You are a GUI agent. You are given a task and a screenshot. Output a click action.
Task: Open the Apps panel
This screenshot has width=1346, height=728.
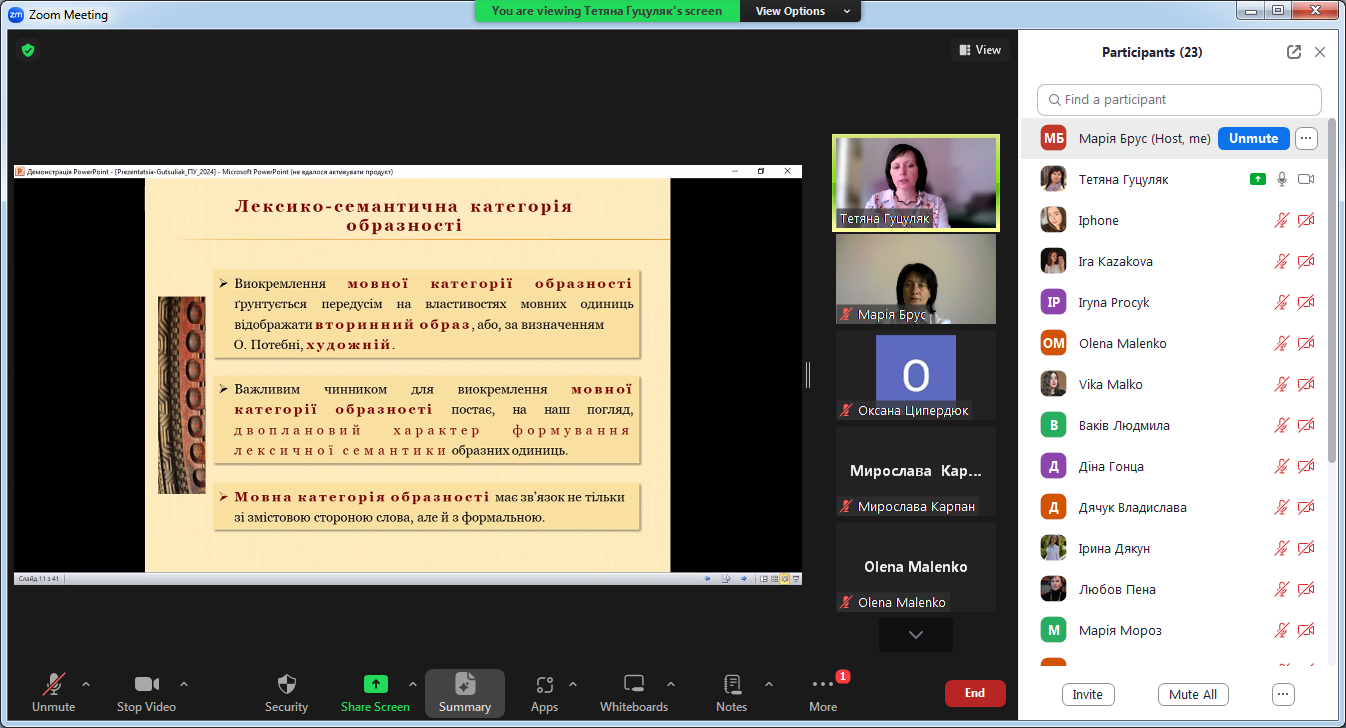point(544,684)
